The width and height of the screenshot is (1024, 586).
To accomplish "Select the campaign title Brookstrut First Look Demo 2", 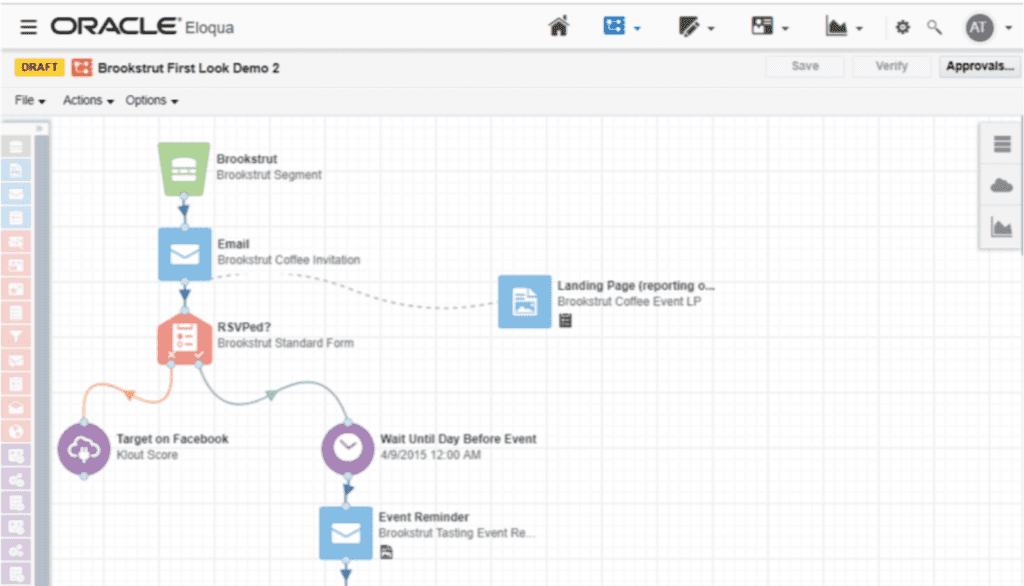I will pyautogui.click(x=189, y=68).
